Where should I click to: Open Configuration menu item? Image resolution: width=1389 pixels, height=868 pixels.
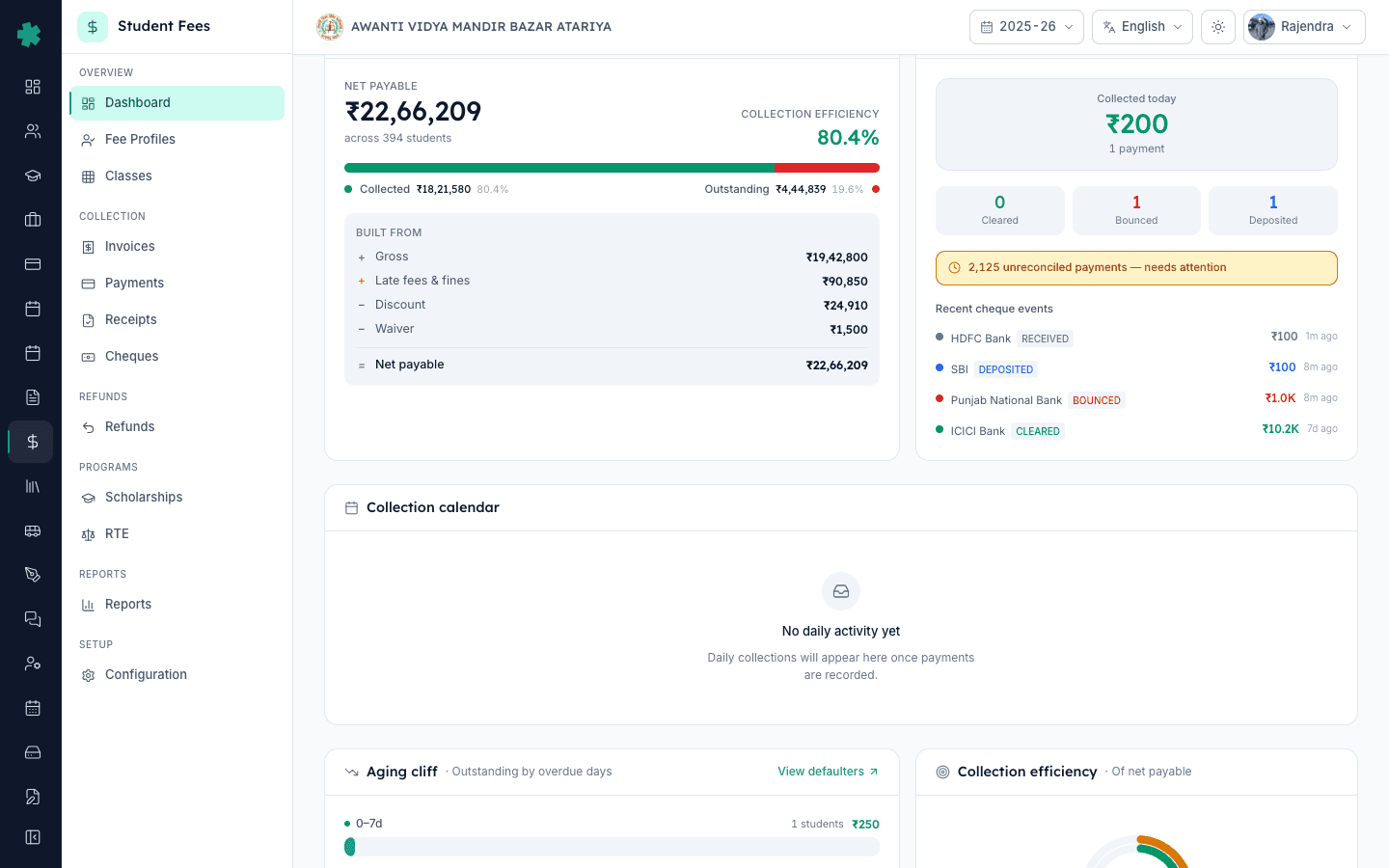tap(177, 675)
